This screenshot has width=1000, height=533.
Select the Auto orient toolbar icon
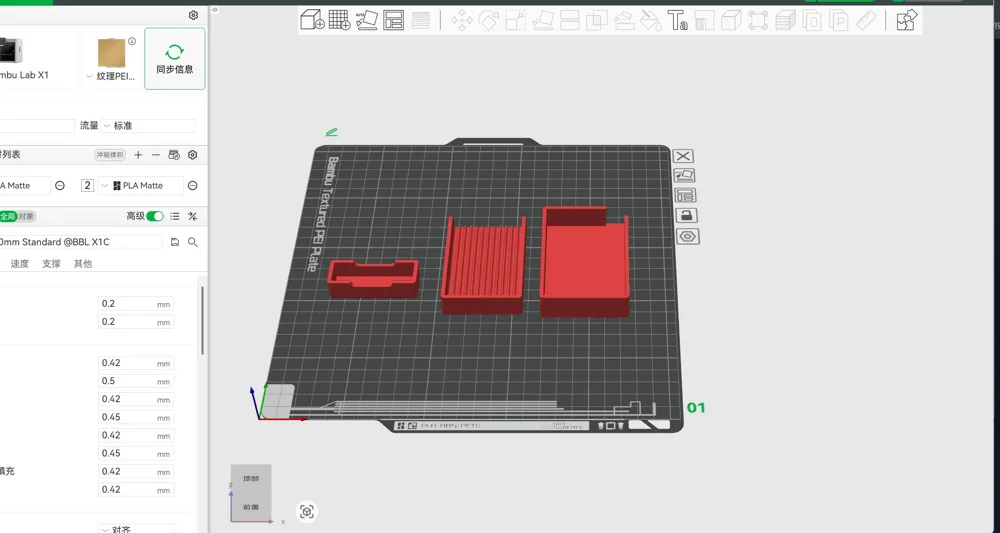click(x=367, y=20)
